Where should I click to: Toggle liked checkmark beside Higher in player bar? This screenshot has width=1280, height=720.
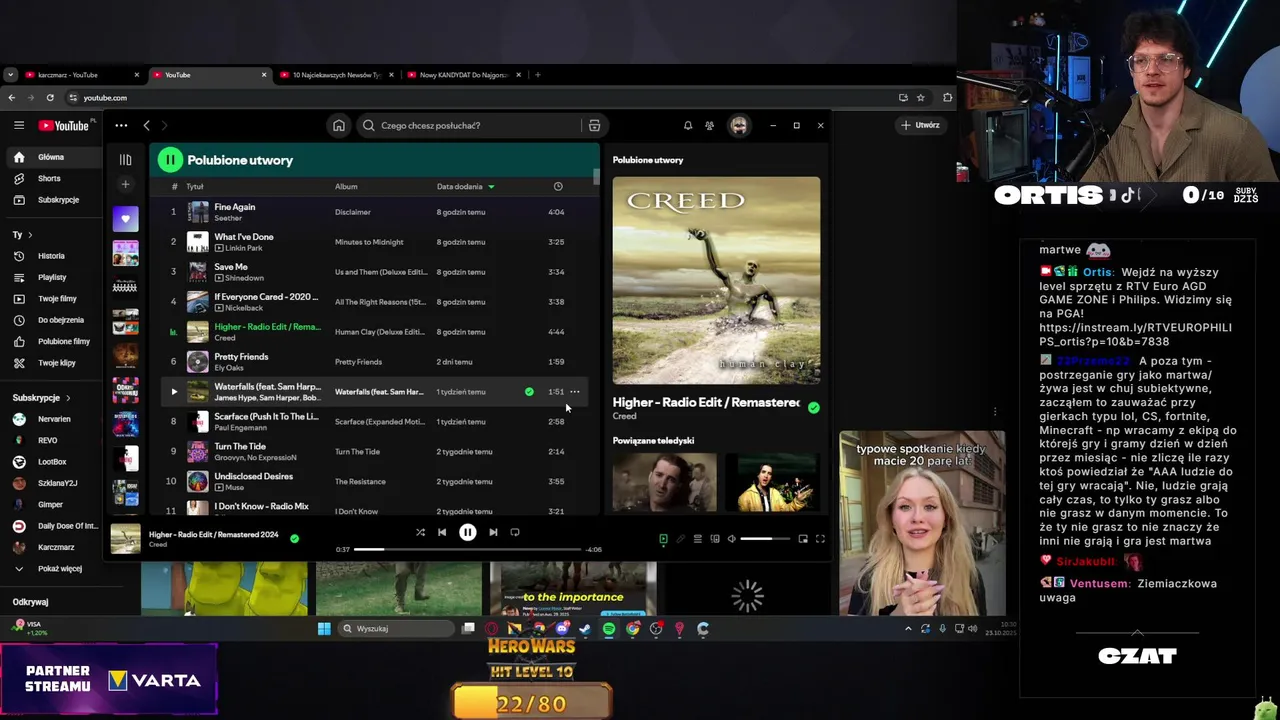(x=294, y=538)
